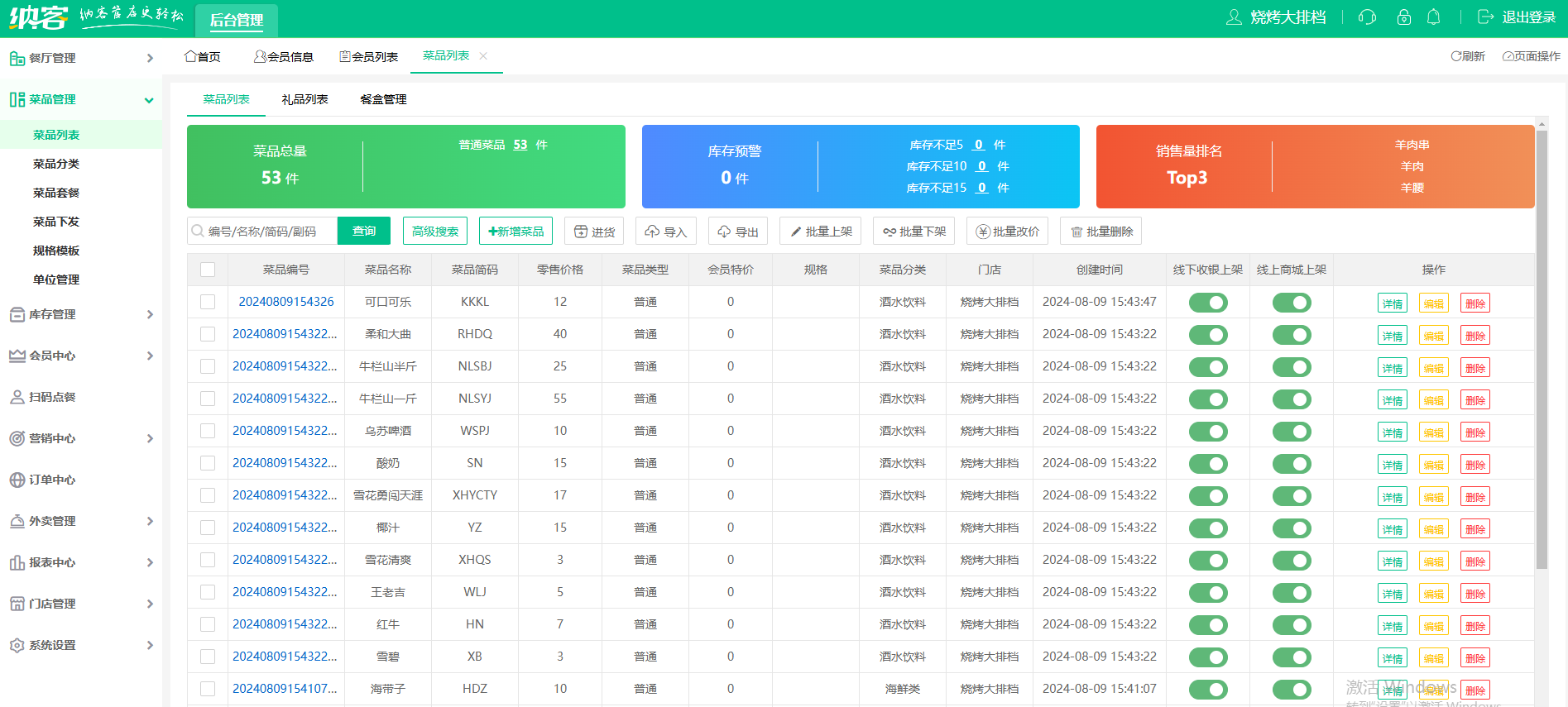Click the user avatar icon beside 烧烤大排档

coord(1234,17)
